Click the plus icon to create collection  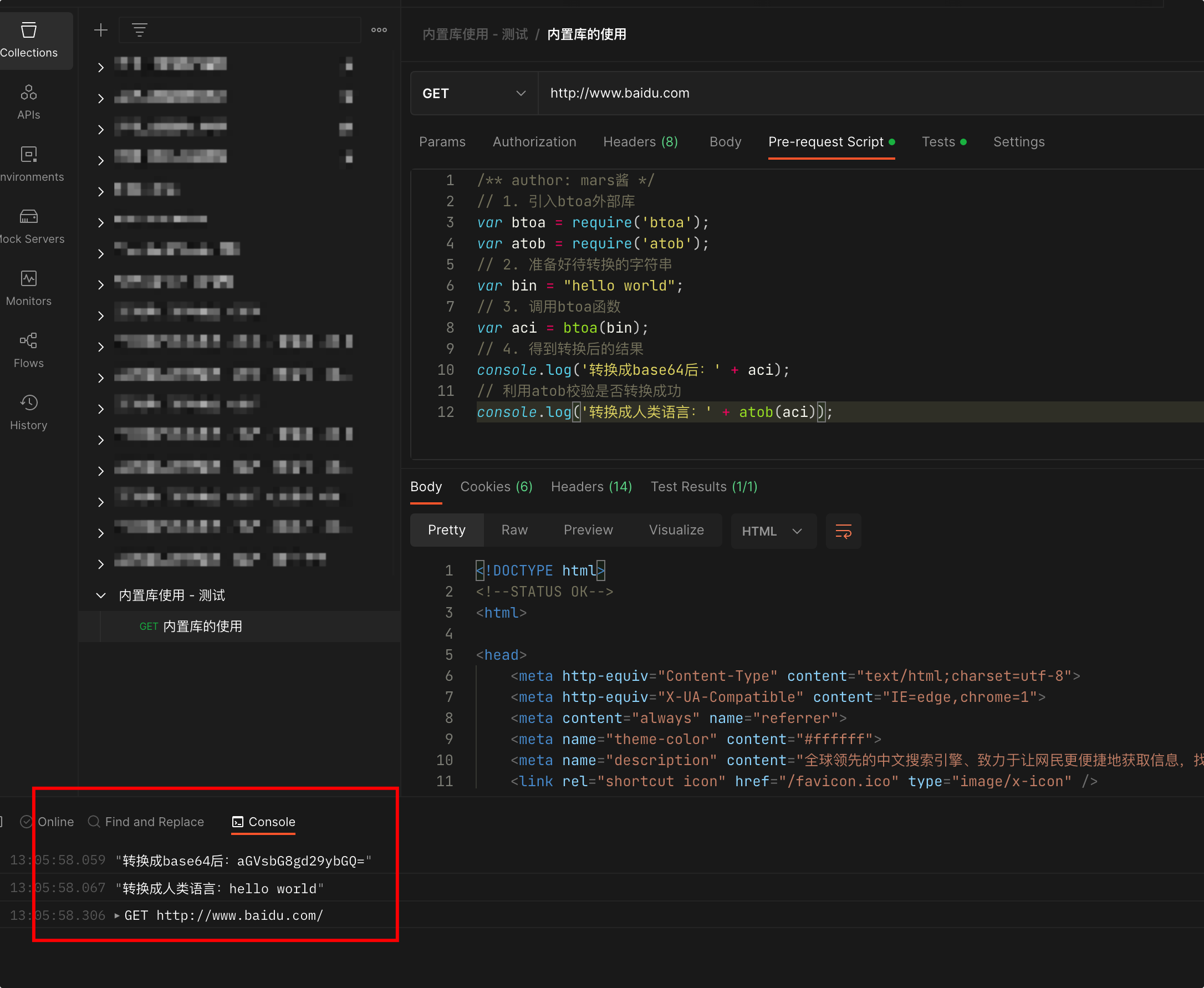(101, 30)
